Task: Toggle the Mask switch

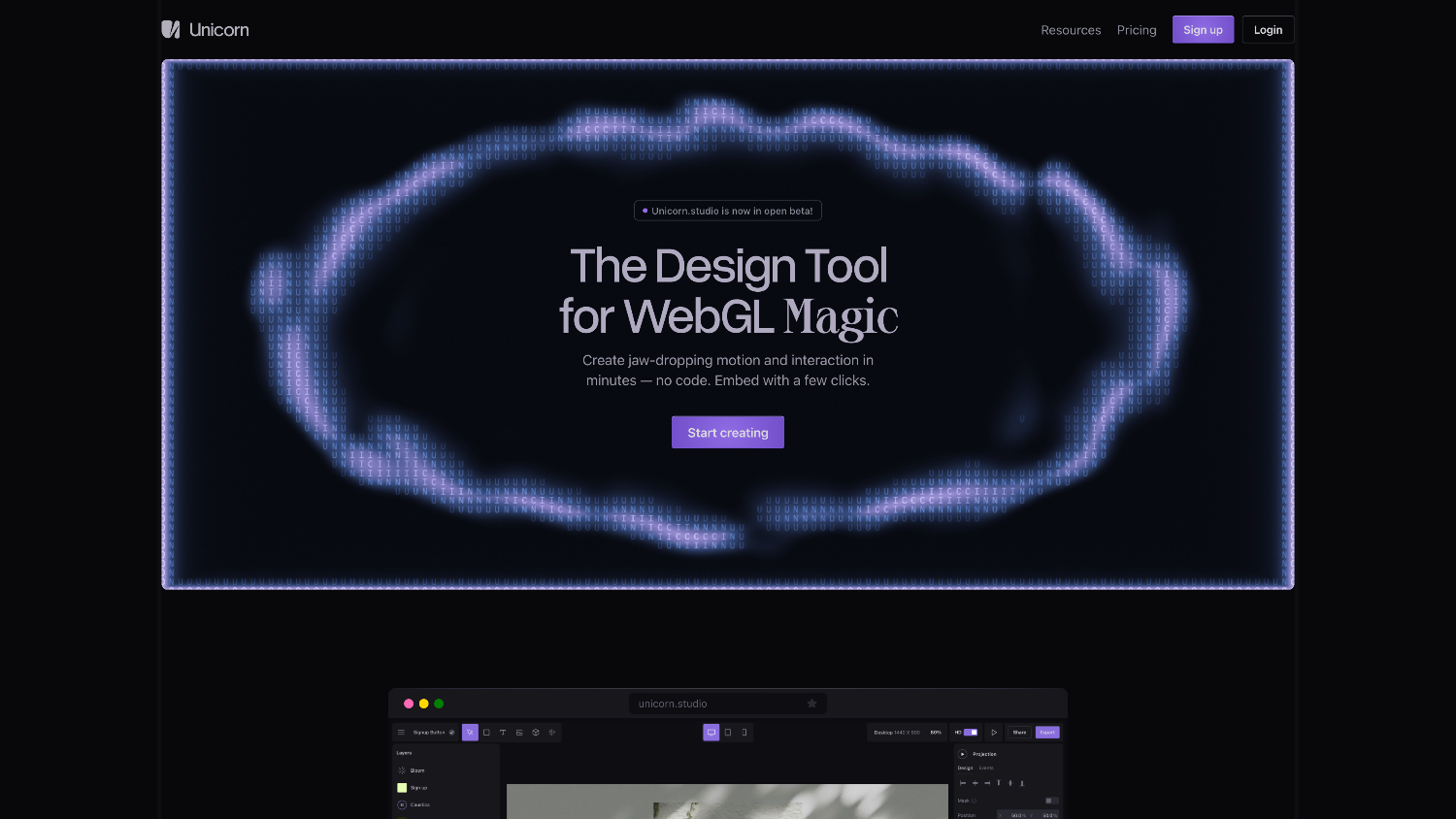Action: pyautogui.click(x=1051, y=801)
